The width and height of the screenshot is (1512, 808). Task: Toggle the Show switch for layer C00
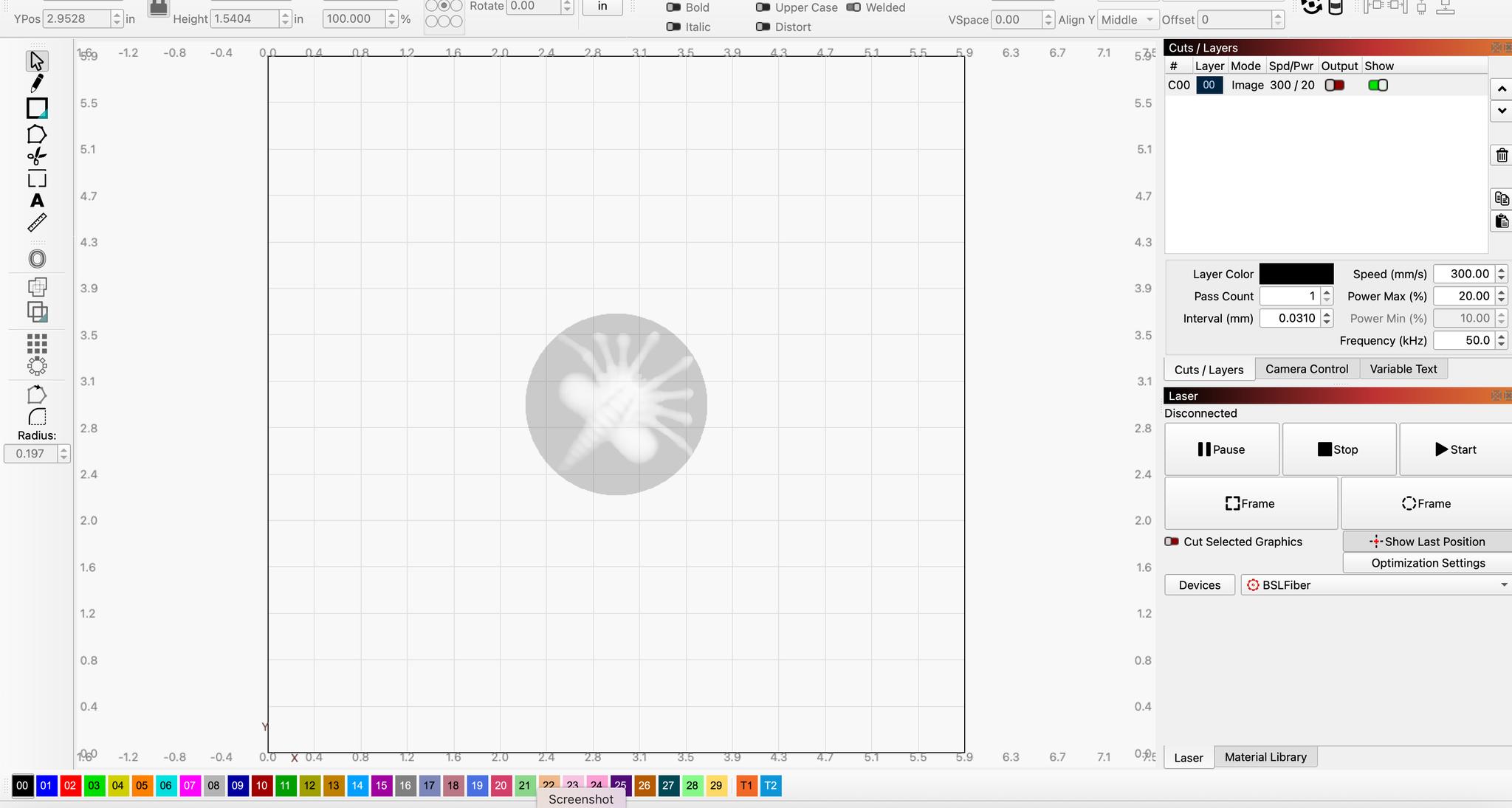tap(1378, 85)
